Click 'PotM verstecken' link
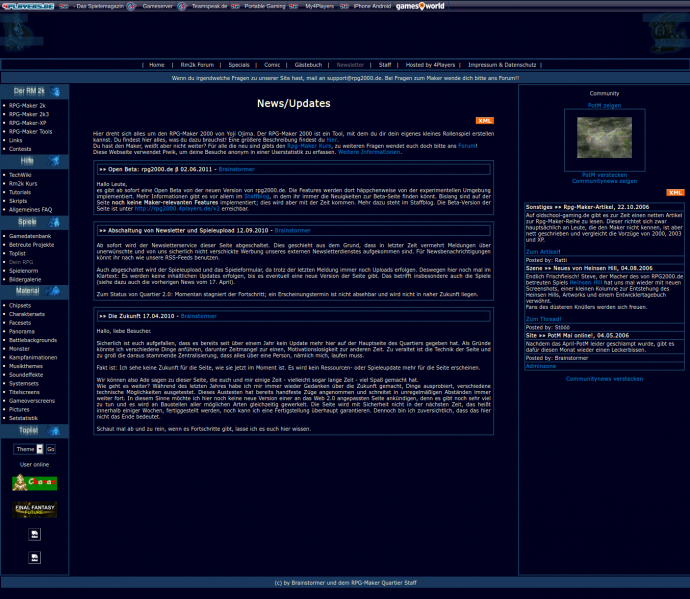Image resolution: width=690 pixels, height=599 pixels. (604, 175)
